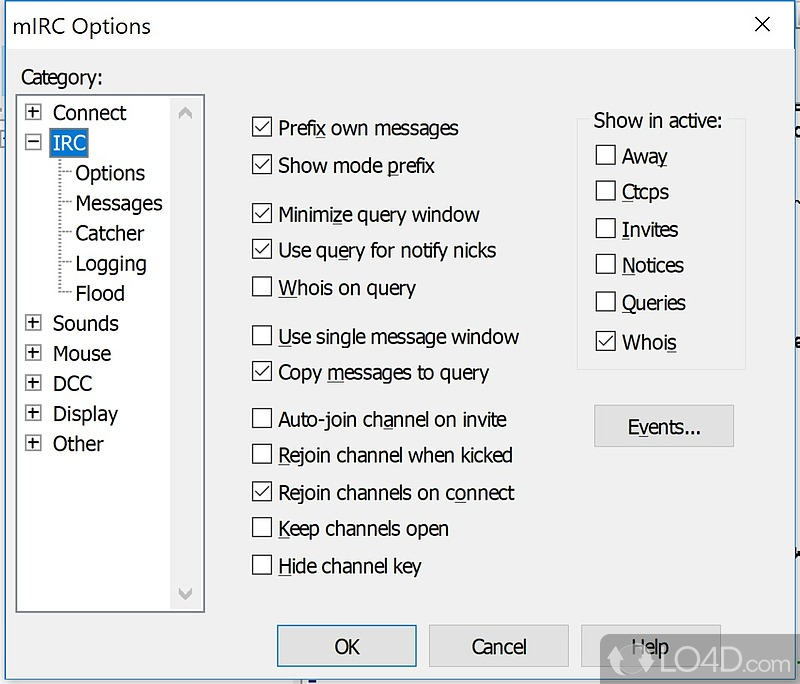Click the Cancel button

498,646
